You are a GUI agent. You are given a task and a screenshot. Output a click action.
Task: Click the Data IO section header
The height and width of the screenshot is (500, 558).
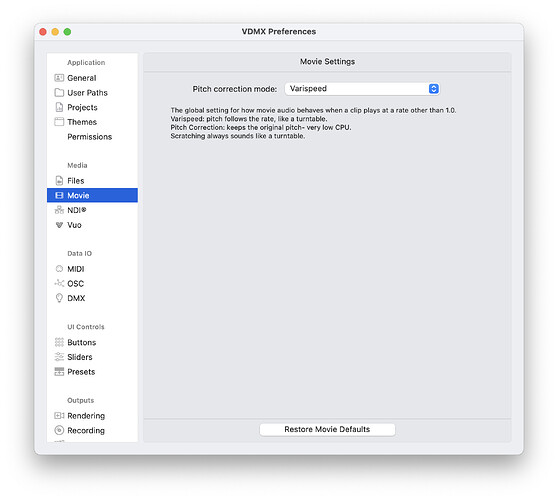click(x=79, y=253)
